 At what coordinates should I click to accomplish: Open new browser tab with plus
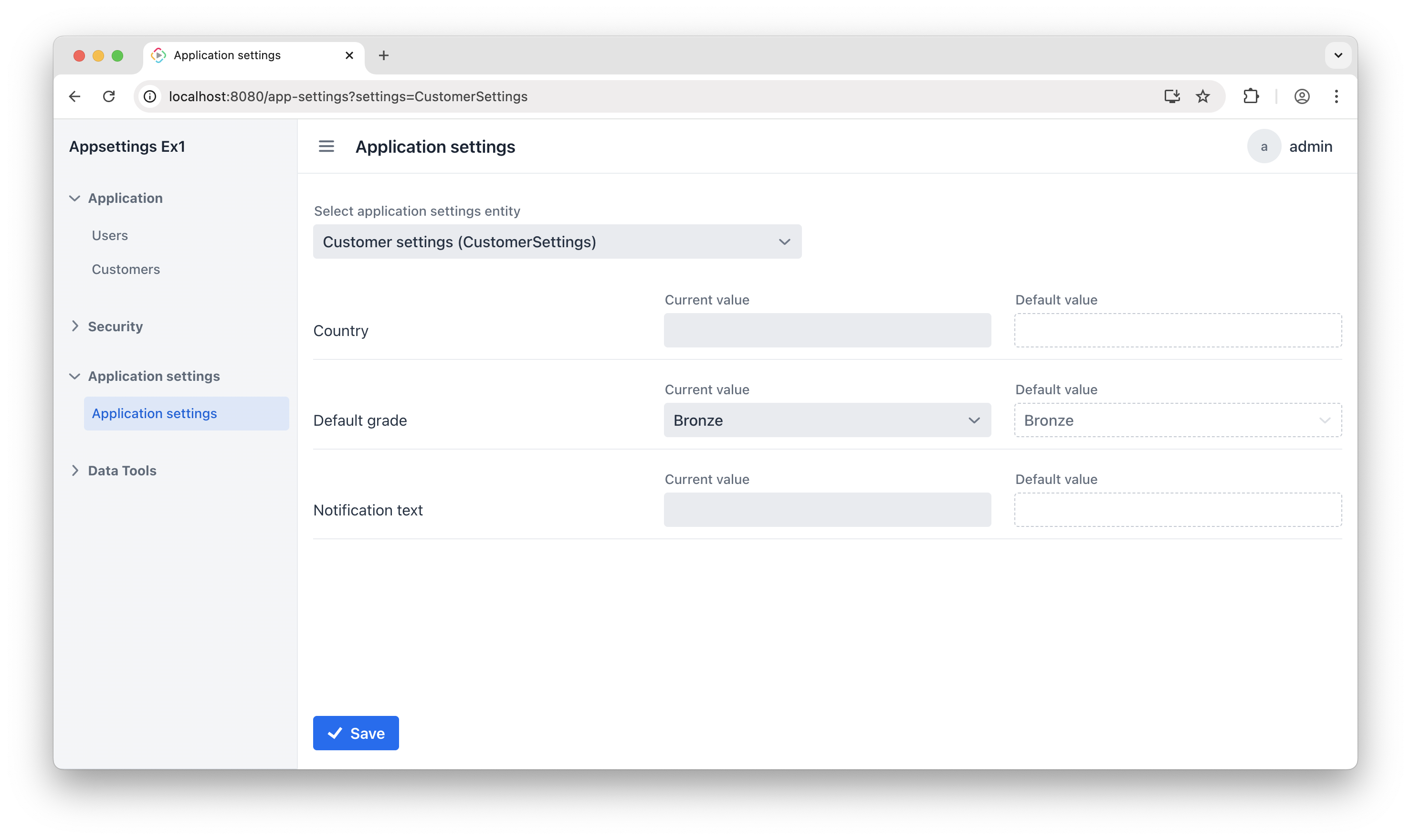pyautogui.click(x=384, y=55)
